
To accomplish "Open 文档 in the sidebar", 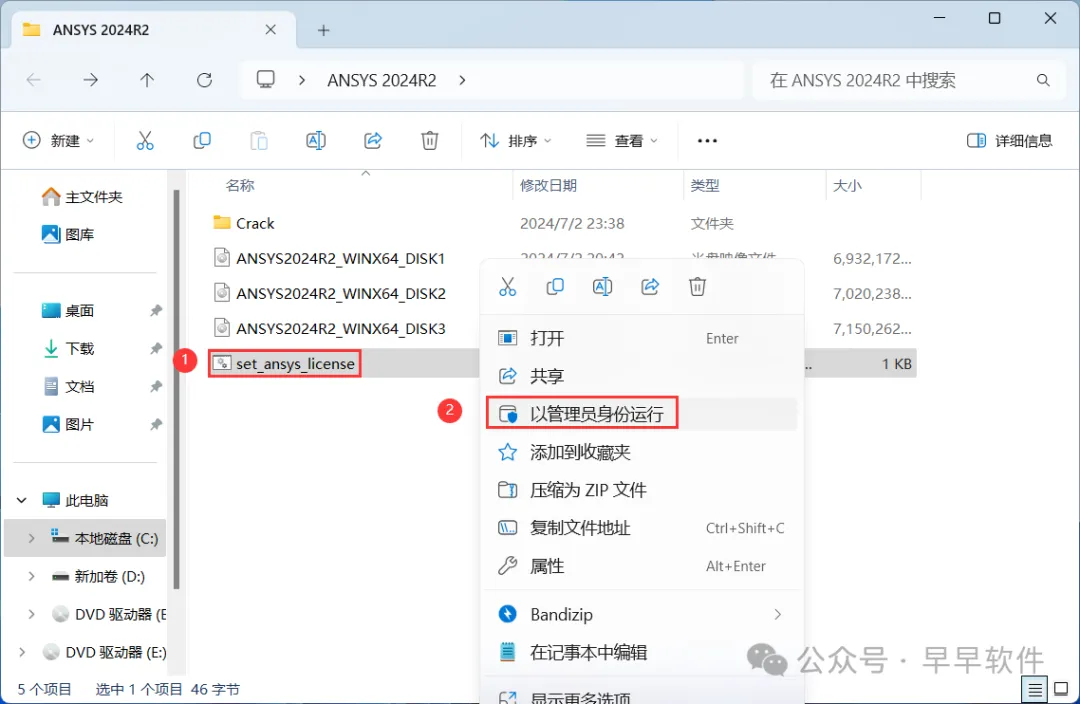I will pos(68,386).
